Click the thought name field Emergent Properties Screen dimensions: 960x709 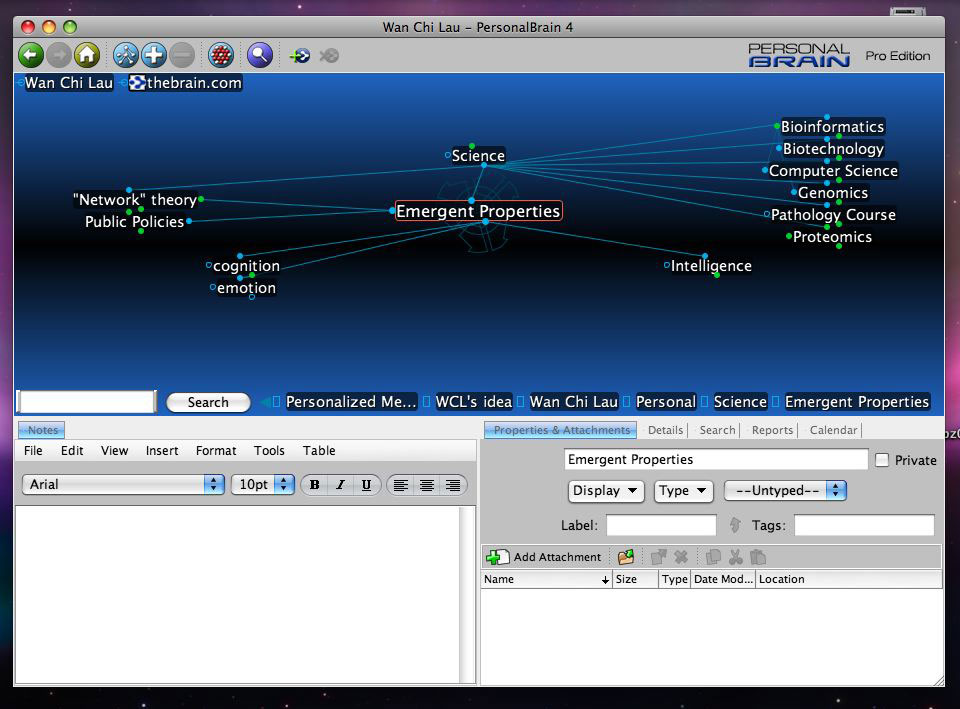coord(716,459)
